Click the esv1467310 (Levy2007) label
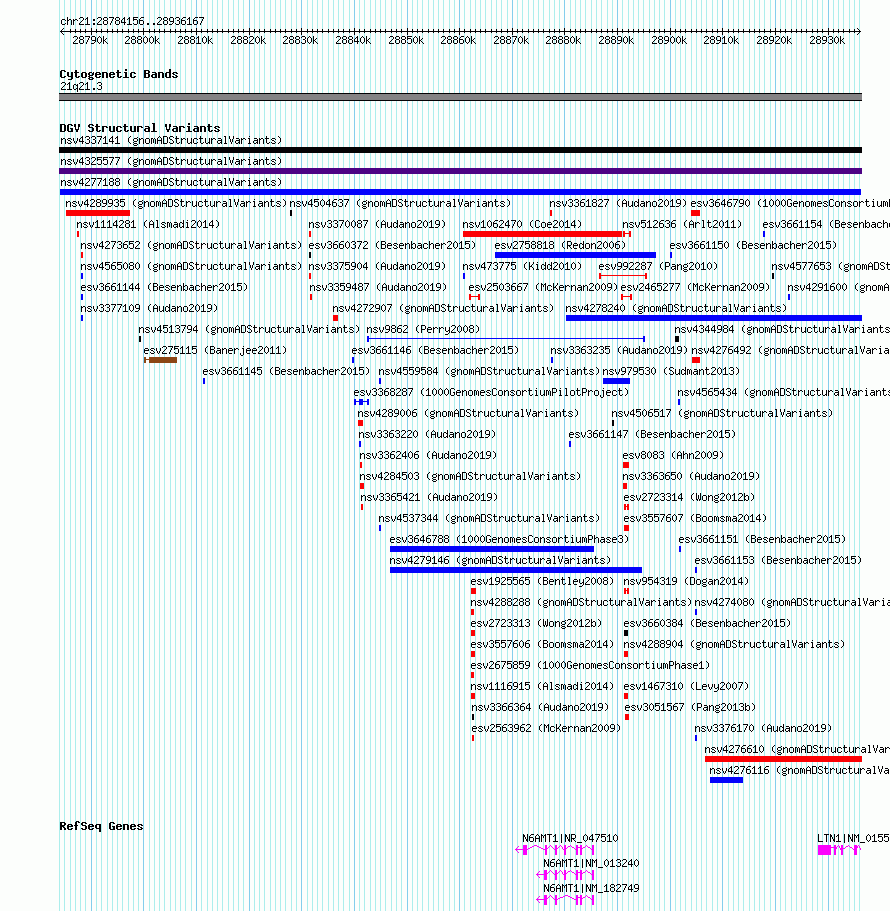The width and height of the screenshot is (890, 911). pyautogui.click(x=687, y=686)
